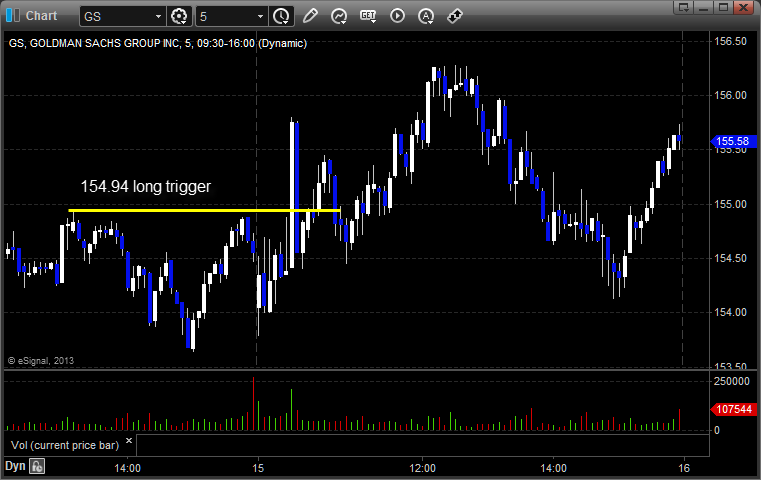761x480 pixels.
Task: Click the GET tools icon
Action: tap(368, 16)
